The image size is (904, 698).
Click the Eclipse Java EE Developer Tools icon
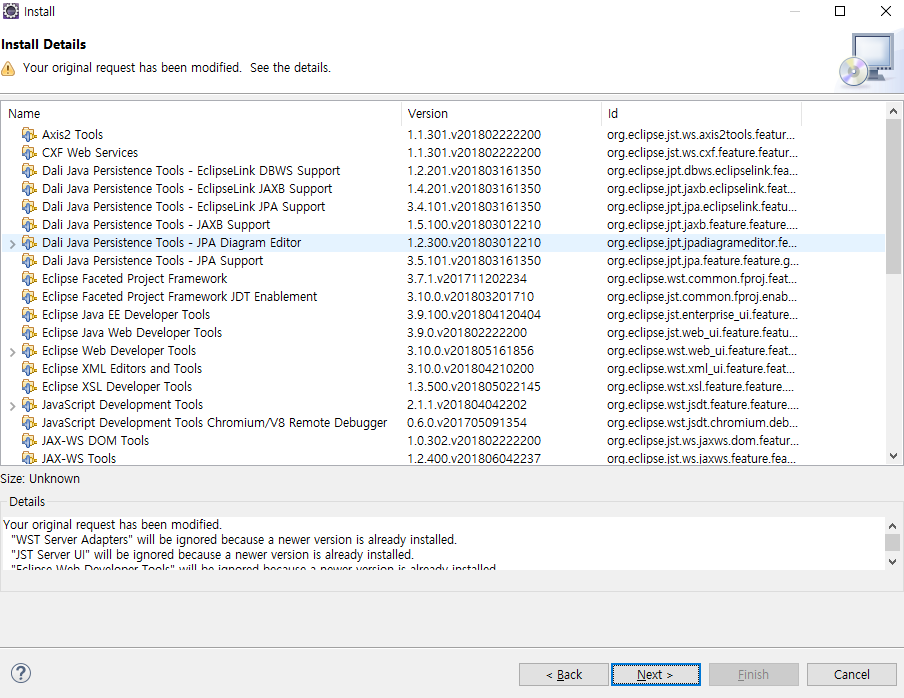pos(29,315)
